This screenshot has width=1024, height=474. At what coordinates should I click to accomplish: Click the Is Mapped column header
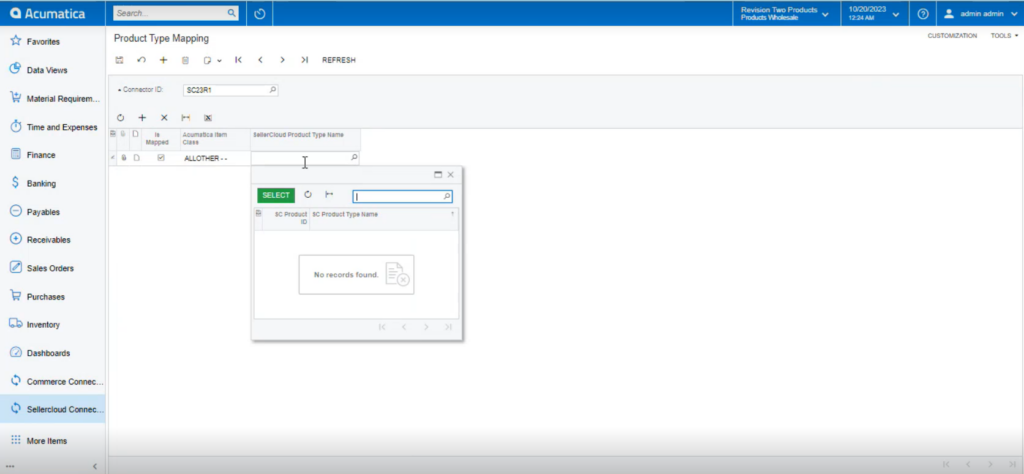point(157,138)
